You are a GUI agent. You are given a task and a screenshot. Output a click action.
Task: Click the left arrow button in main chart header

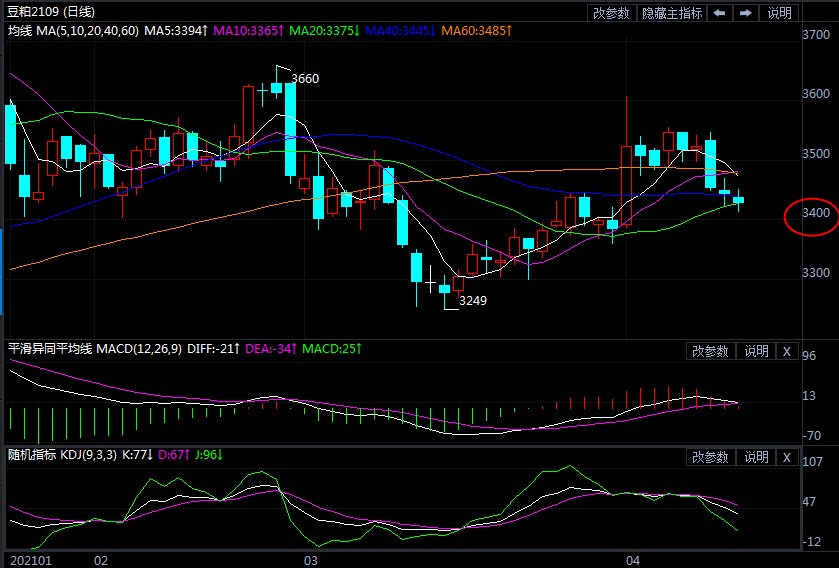click(x=720, y=13)
